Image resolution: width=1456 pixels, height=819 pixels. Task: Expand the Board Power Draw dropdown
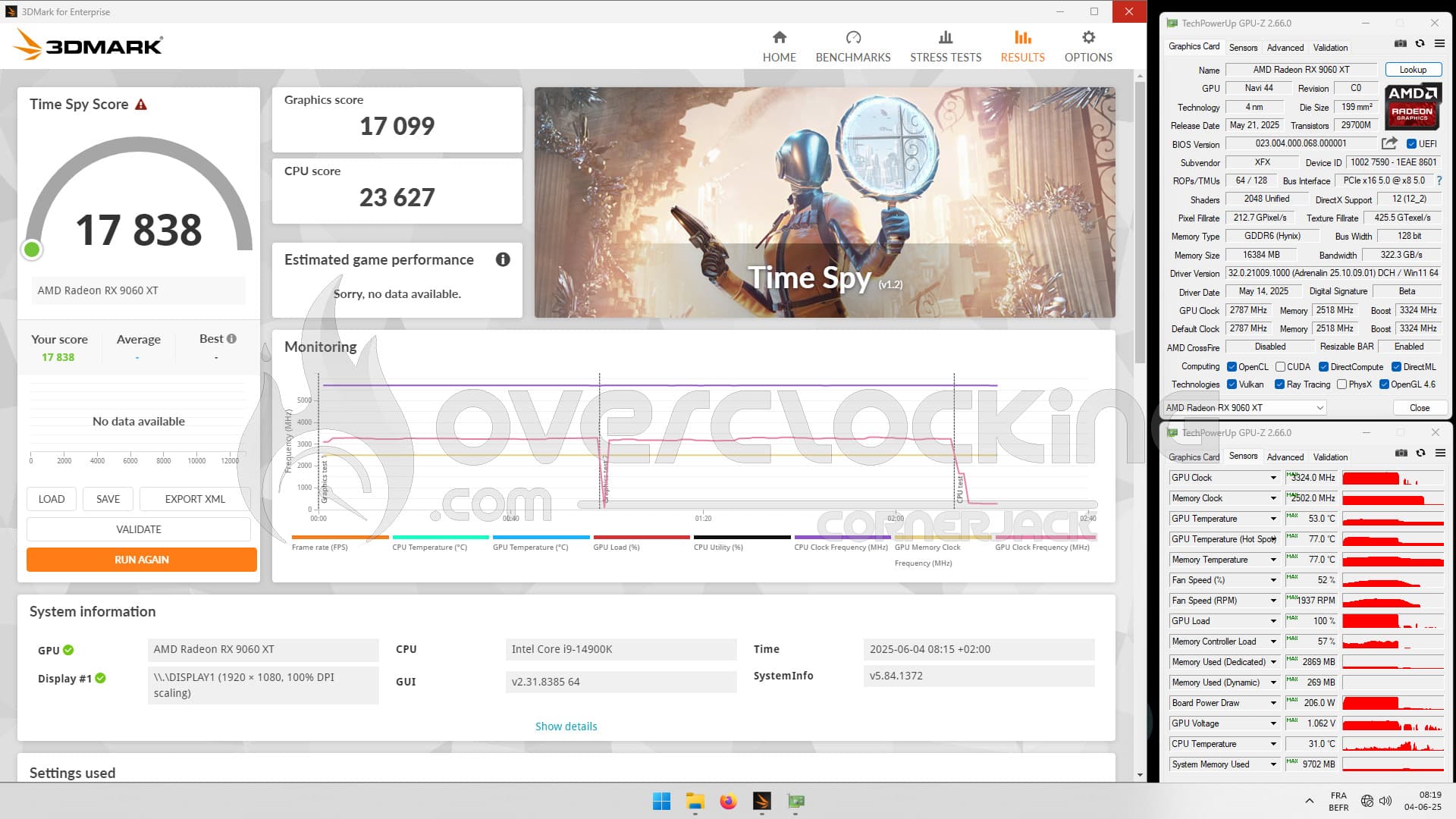(1273, 703)
